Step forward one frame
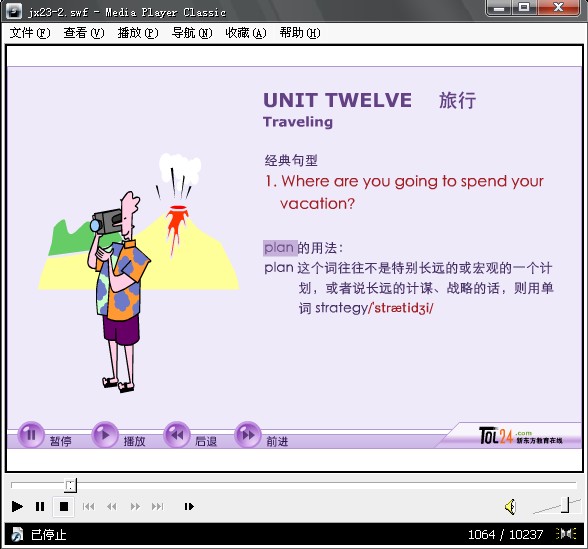The height and width of the screenshot is (549, 588). coord(189,507)
